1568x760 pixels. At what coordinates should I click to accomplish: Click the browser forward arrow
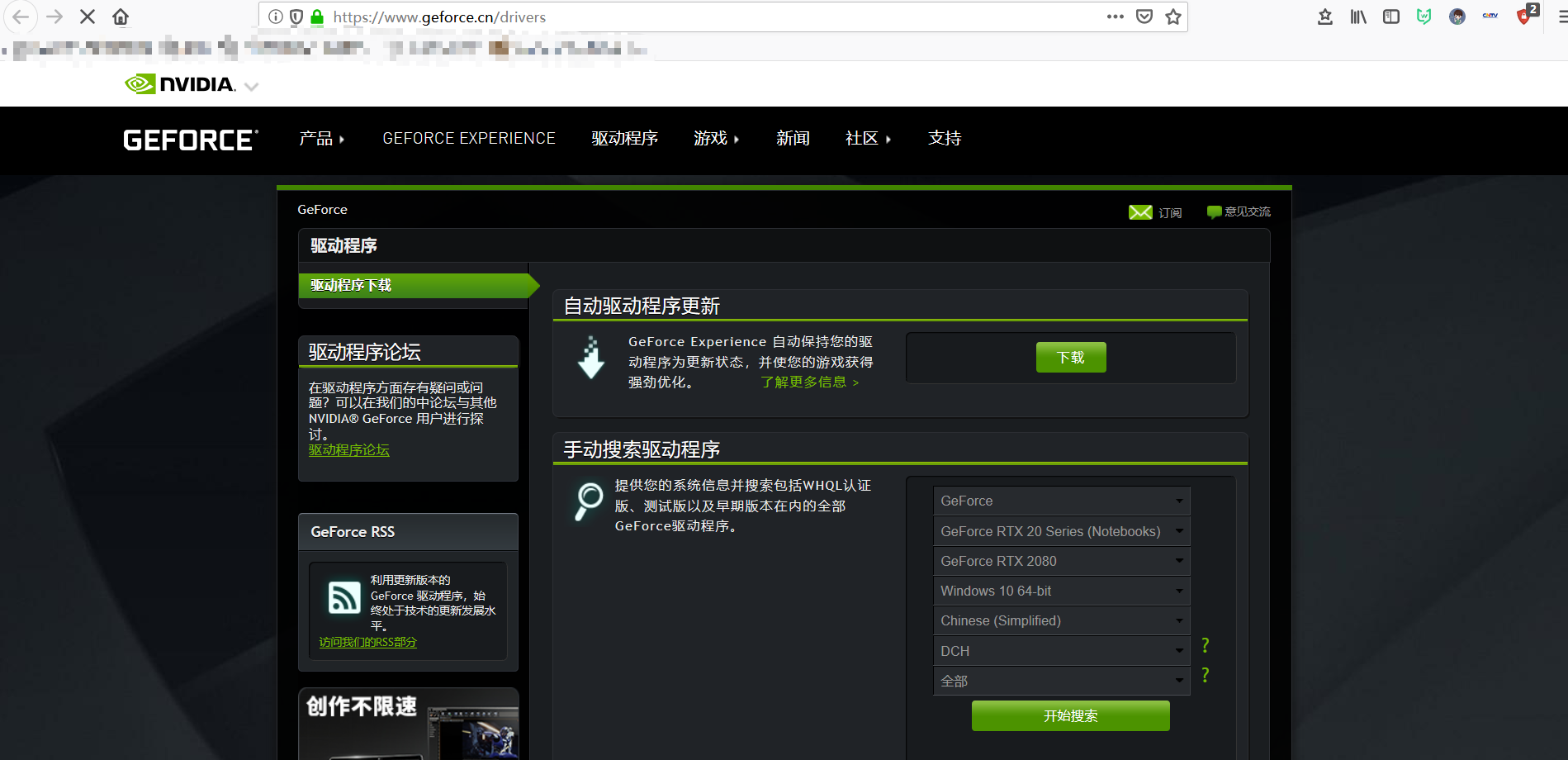54,17
